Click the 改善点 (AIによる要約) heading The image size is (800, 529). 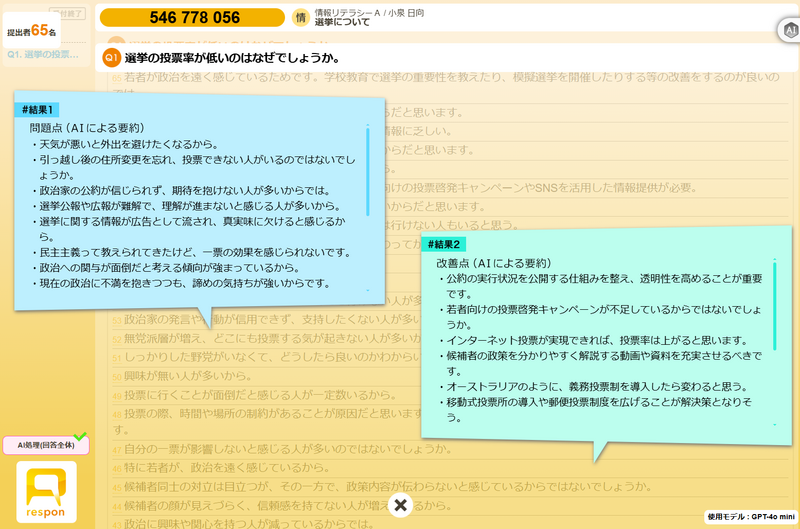tap(494, 263)
